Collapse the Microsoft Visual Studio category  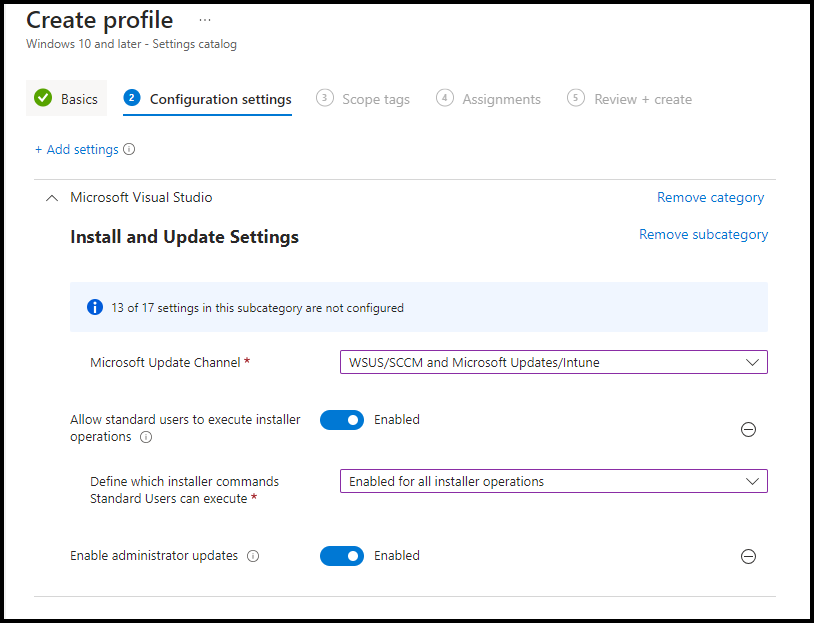pyautogui.click(x=52, y=198)
